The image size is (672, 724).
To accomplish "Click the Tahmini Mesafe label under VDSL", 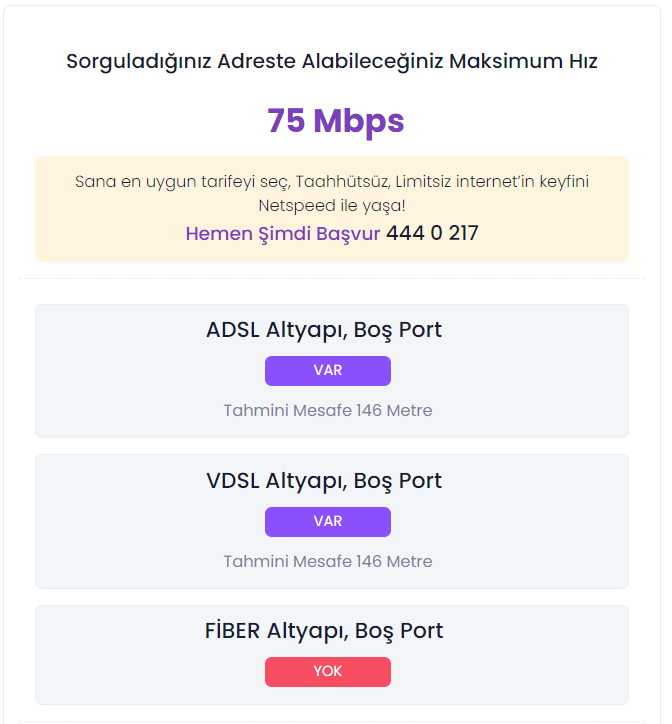I will tap(287, 562).
